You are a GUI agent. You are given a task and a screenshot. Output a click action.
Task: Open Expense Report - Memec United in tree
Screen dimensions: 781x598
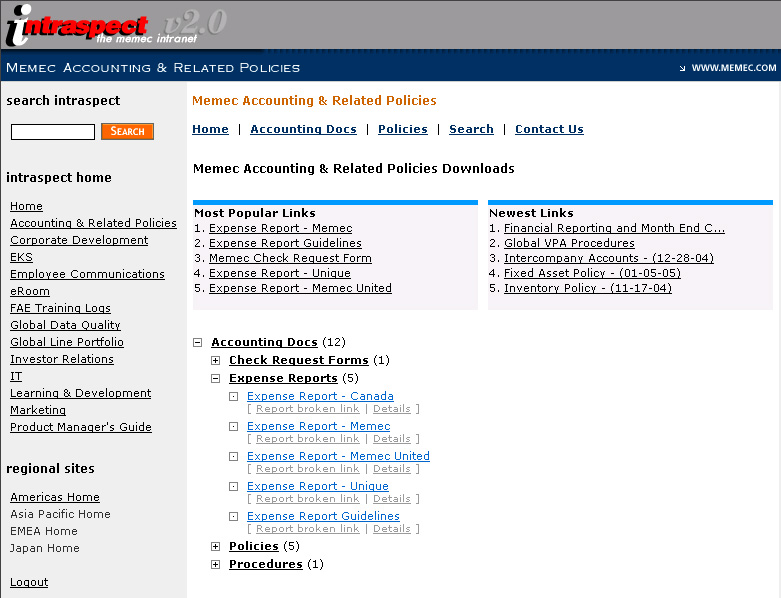338,456
